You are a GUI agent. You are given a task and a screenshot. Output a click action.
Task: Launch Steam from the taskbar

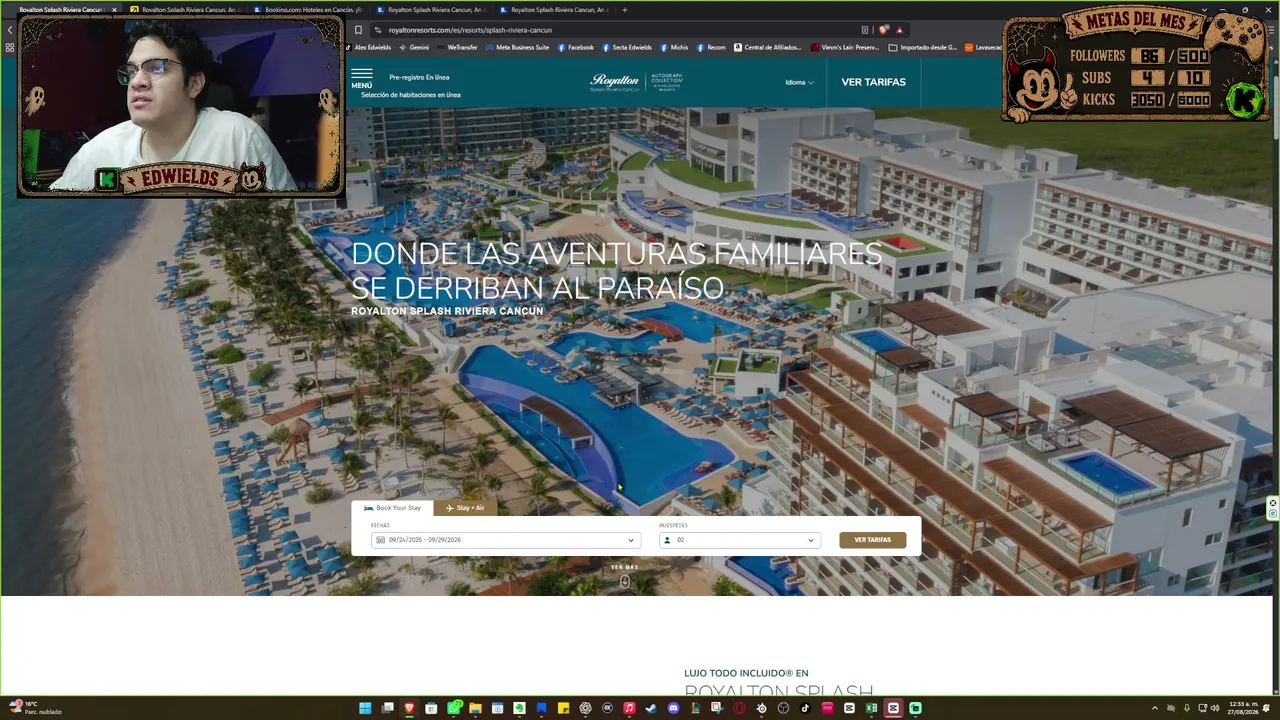click(x=651, y=708)
